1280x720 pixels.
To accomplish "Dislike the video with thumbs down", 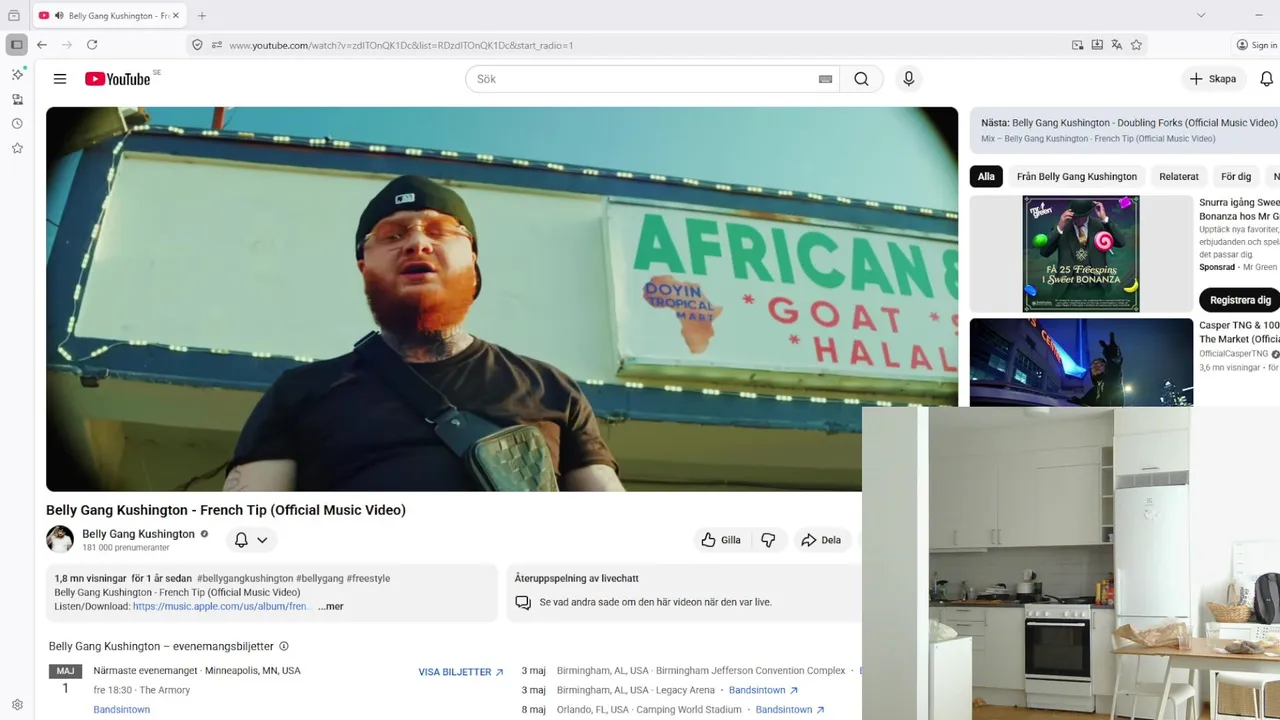I will (x=768, y=540).
